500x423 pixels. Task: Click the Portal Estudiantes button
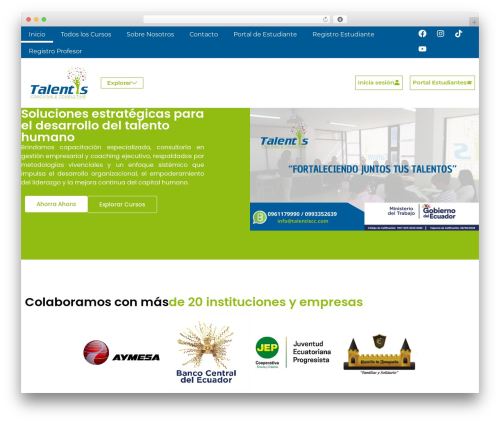pos(442,83)
